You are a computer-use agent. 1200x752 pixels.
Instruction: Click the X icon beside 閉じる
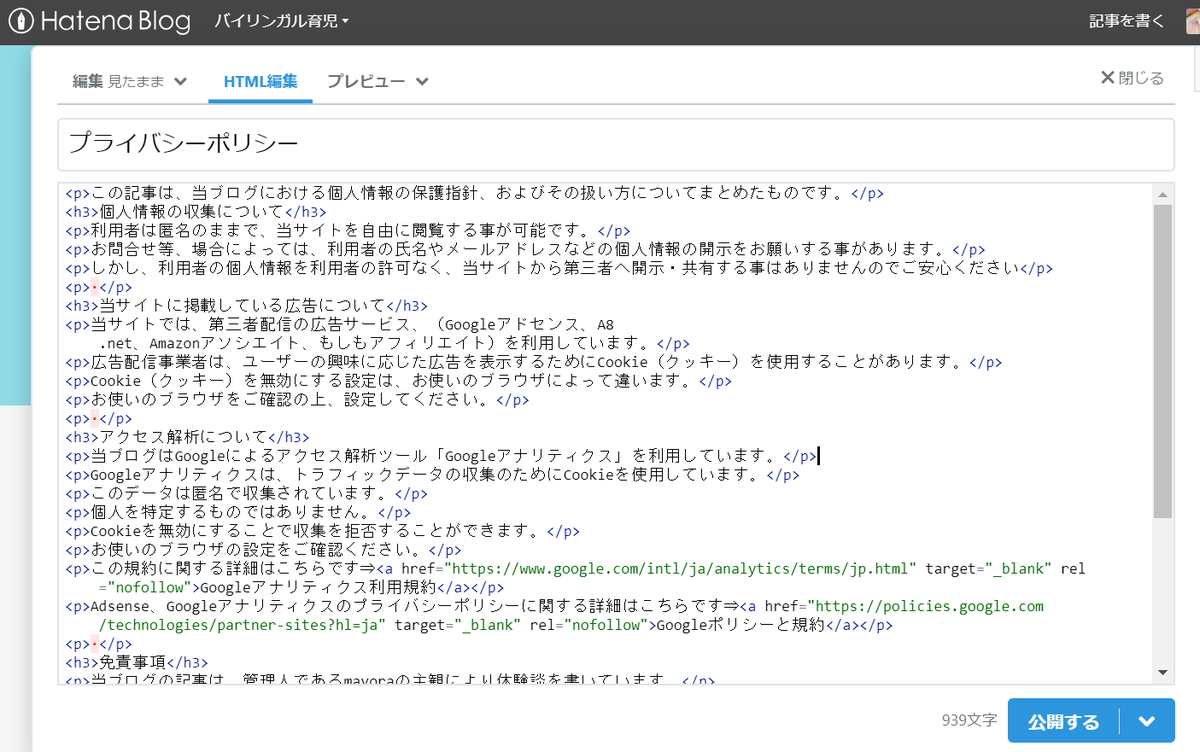coord(1106,79)
